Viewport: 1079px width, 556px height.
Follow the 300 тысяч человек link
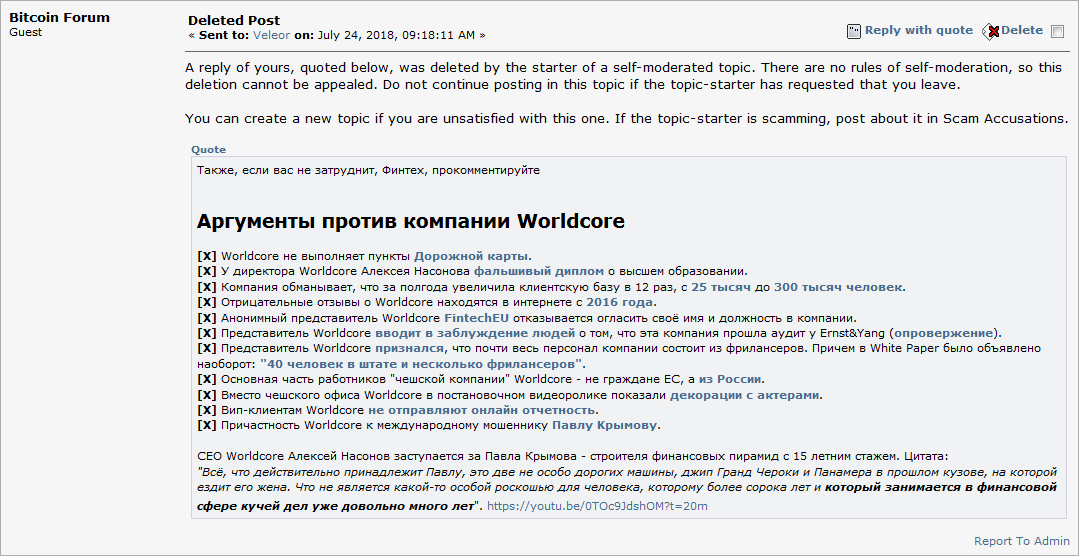coord(839,287)
